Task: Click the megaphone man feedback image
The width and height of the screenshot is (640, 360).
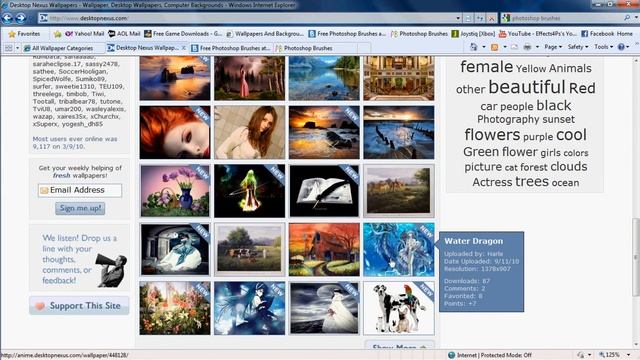Action: coord(111,270)
